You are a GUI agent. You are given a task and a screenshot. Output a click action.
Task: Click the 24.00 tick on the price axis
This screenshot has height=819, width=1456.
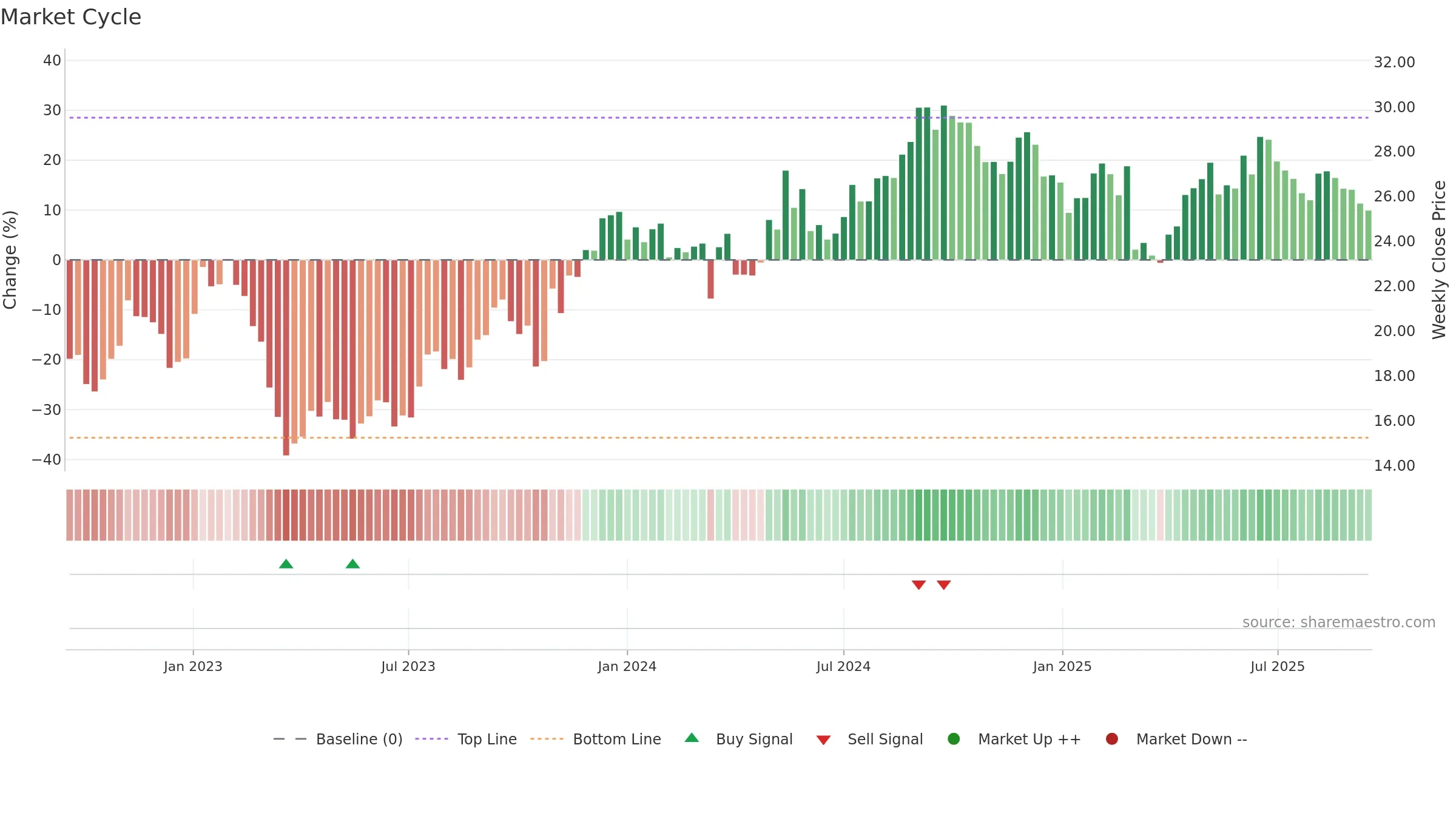click(x=1394, y=241)
